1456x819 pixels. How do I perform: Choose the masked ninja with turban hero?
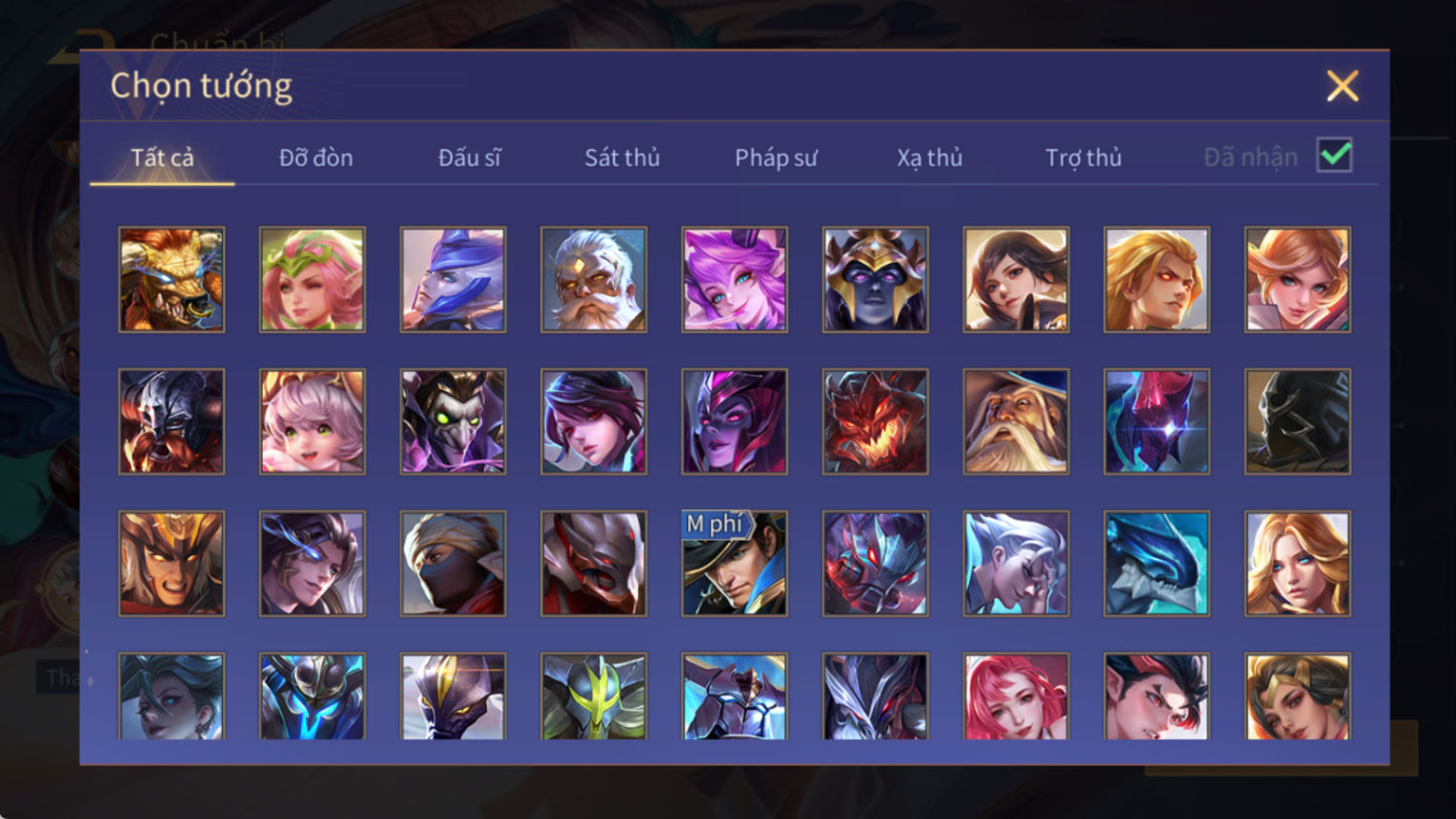click(452, 564)
